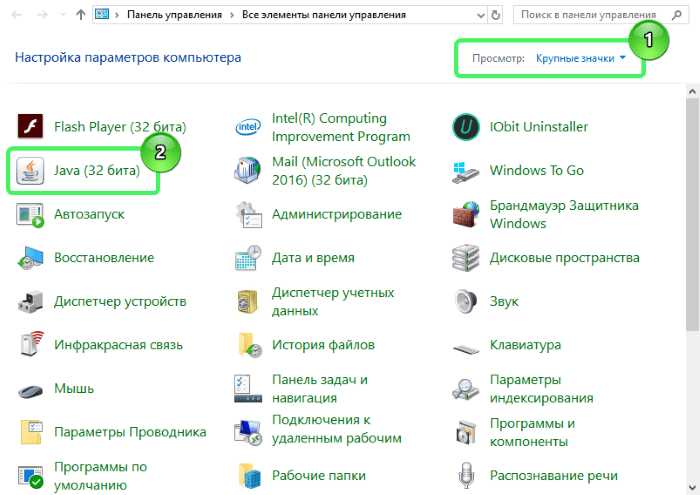Click the Java coffee cup icon
Image resolution: width=700 pixels, height=495 pixels.
(x=30, y=171)
